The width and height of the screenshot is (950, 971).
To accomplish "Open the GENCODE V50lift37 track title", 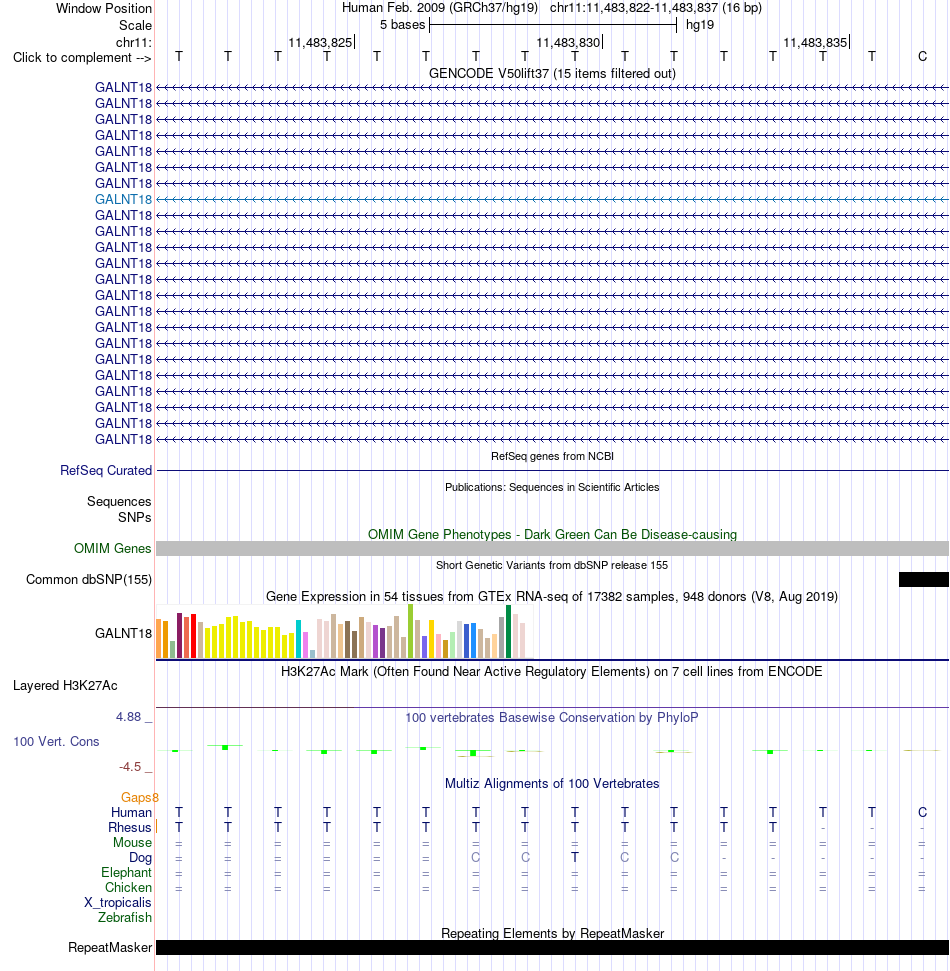I will [552, 74].
